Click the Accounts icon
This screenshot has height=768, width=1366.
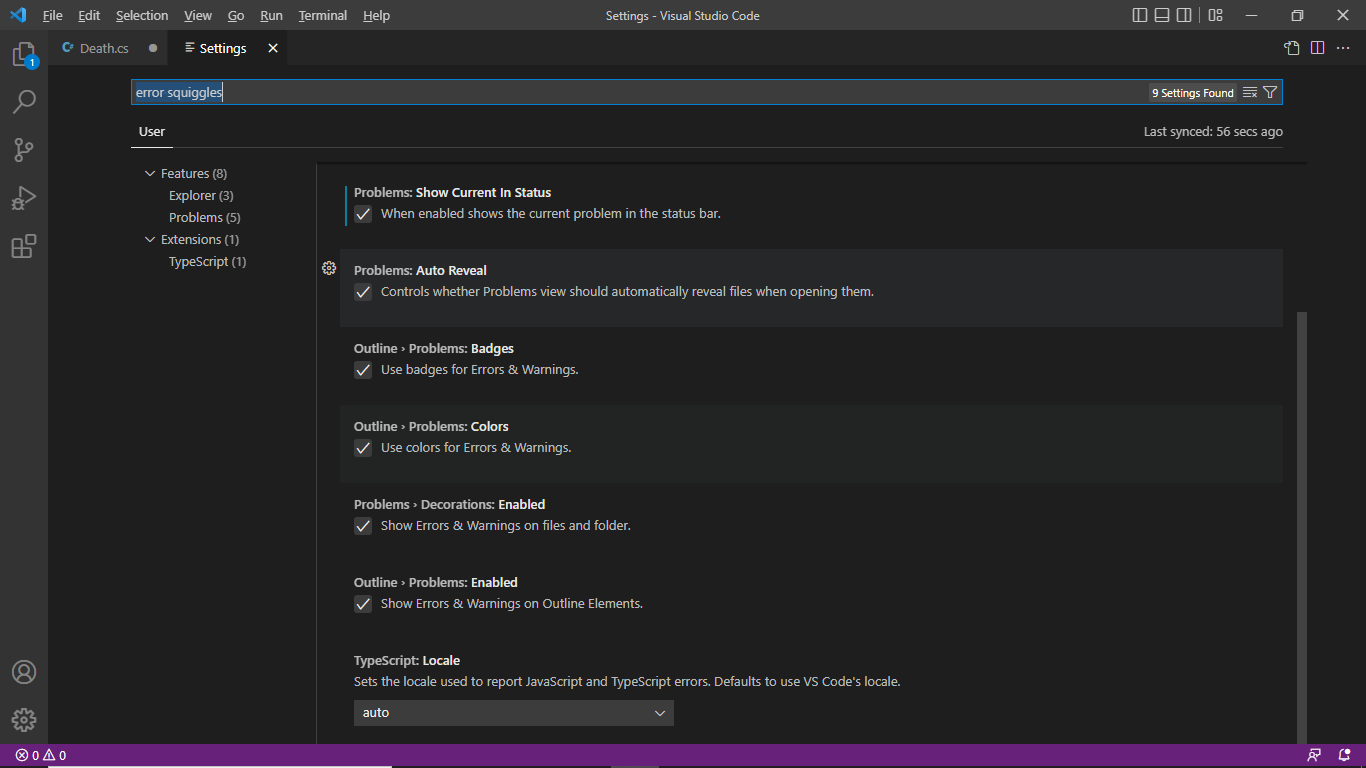(x=24, y=672)
